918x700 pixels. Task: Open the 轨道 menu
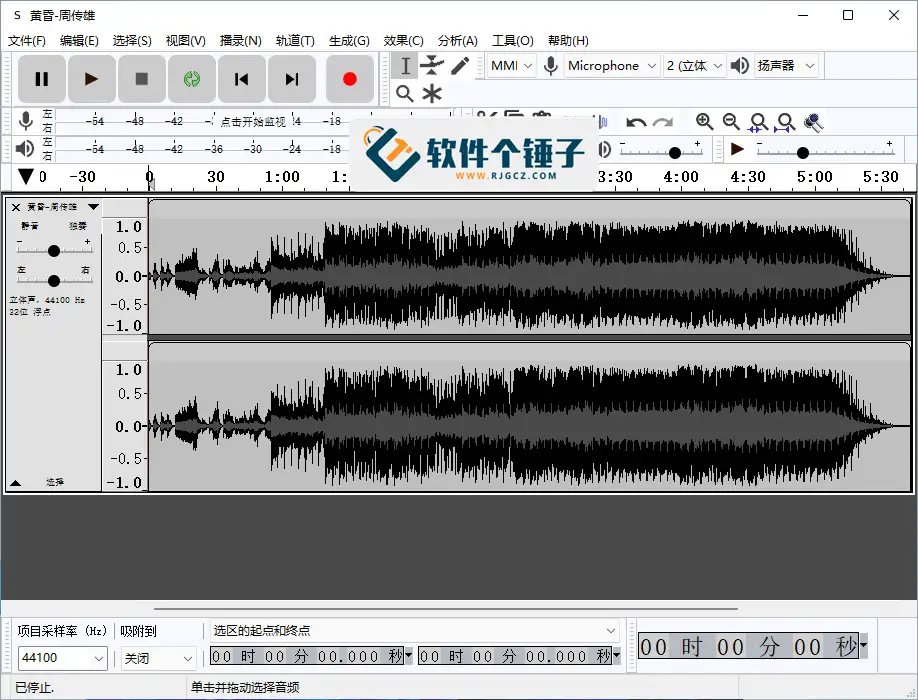[295, 40]
